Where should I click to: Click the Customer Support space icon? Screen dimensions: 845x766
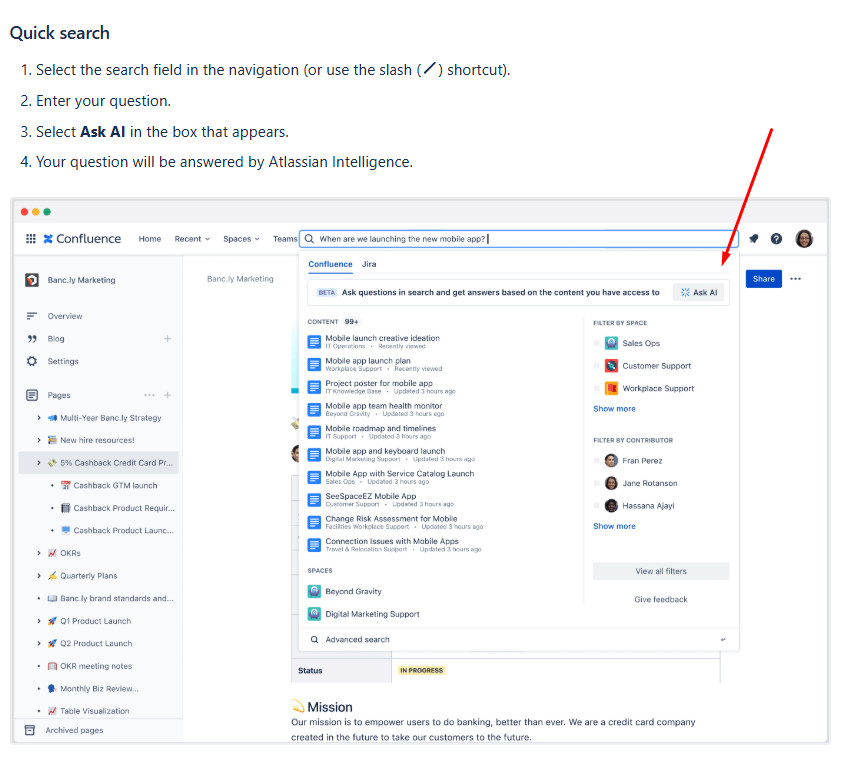point(611,366)
